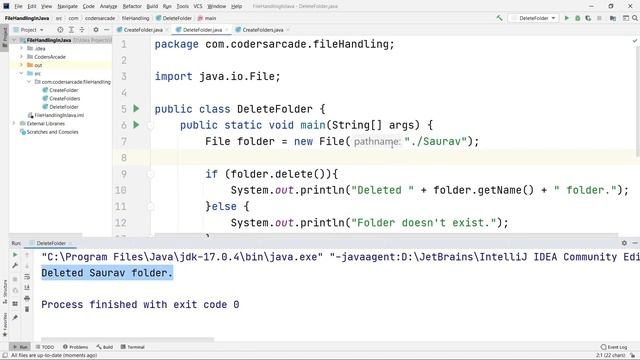Image resolution: width=640 pixels, height=360 pixels.
Task: Open the Build menu
Action: tap(152, 6)
